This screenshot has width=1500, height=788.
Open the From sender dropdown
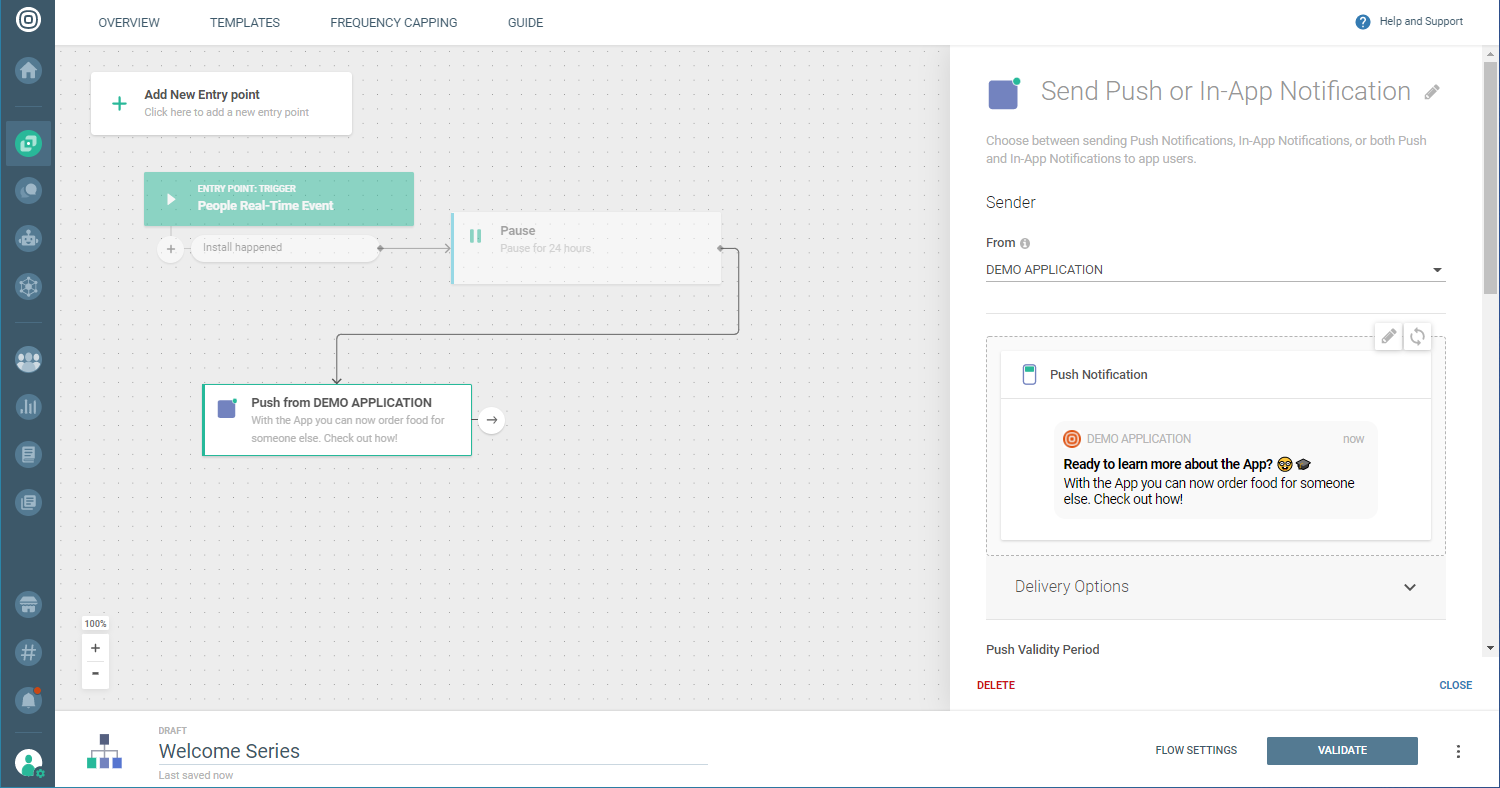tap(1215, 270)
